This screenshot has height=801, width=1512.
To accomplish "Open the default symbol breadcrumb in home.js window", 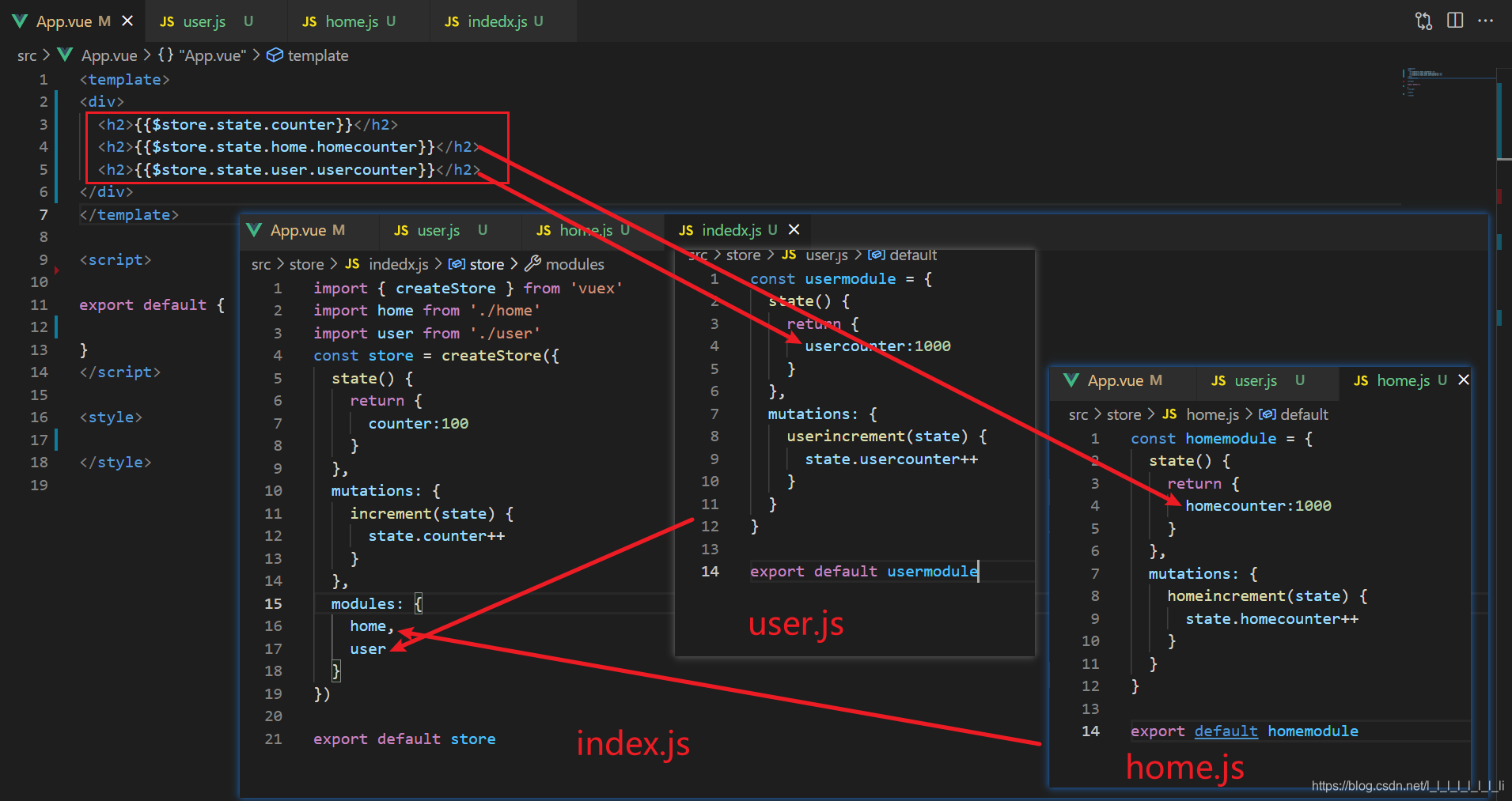I will (1294, 414).
